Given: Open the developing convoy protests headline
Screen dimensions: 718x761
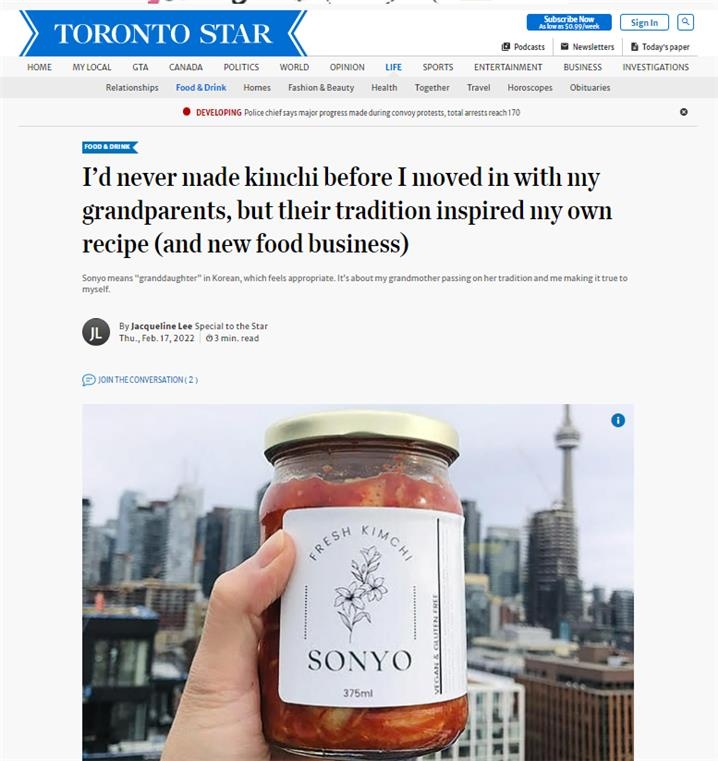Looking at the screenshot, I should 382,113.
